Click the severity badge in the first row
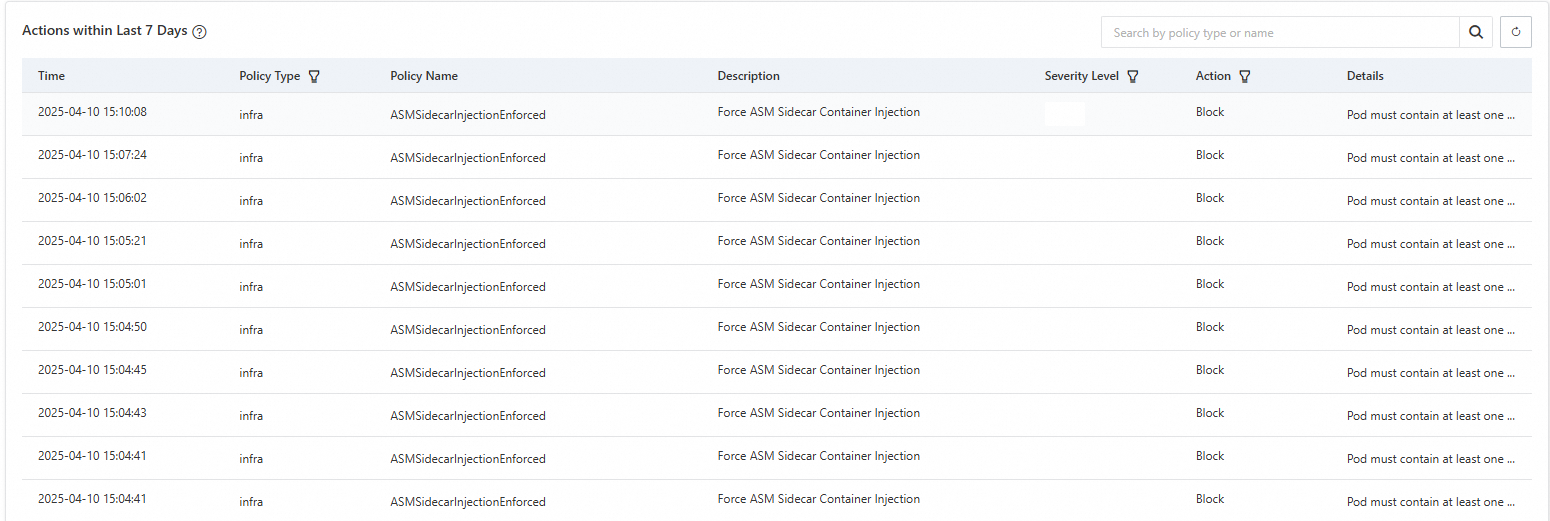The height and width of the screenshot is (521, 1550). [x=1065, y=114]
